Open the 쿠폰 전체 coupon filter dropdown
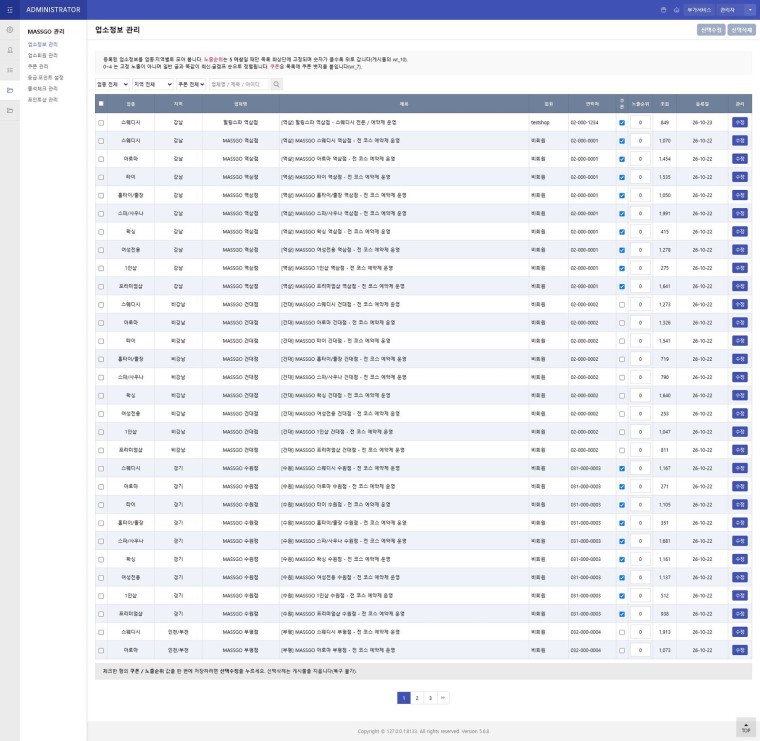The image size is (760, 741). click(191, 84)
